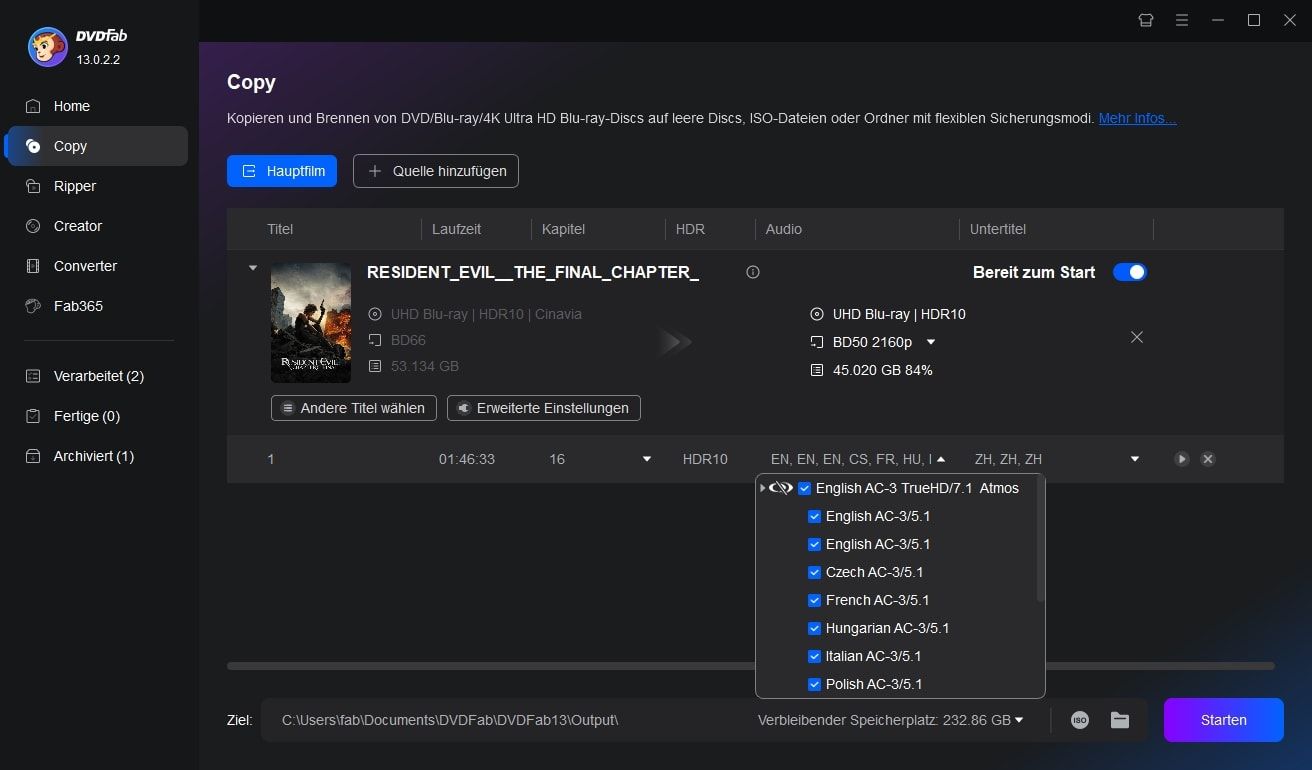Viewport: 1312px width, 770px height.
Task: Select folder output icon
Action: (x=1120, y=720)
